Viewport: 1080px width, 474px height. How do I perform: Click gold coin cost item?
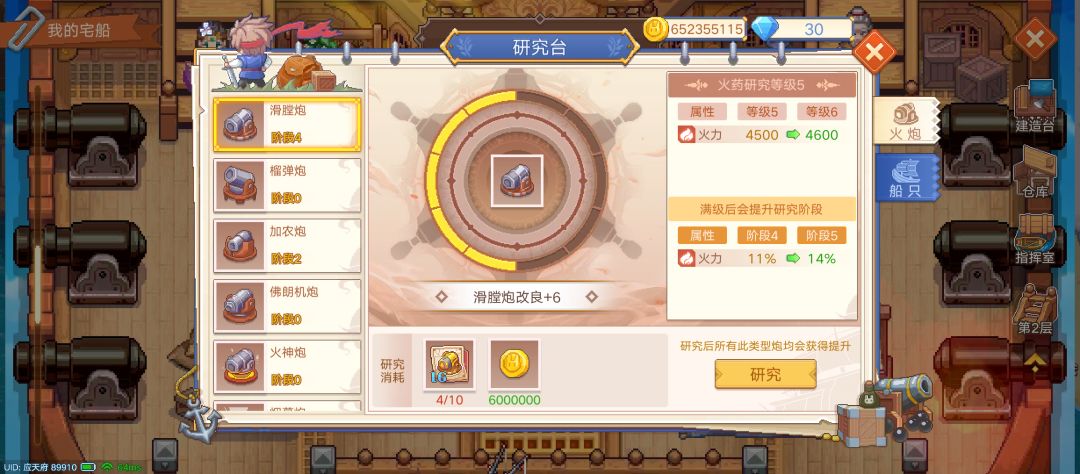[x=514, y=365]
